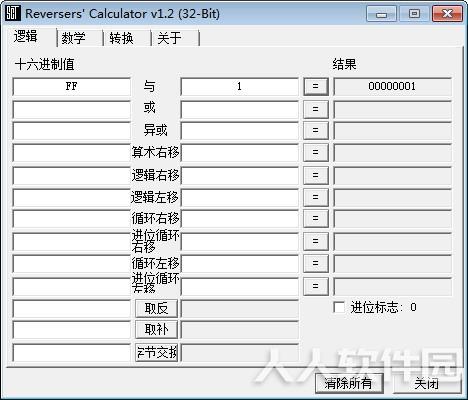Image resolution: width=468 pixels, height=400 pixels.
Task: Click the 与 operand field containing 1
Action: pyautogui.click(x=239, y=87)
